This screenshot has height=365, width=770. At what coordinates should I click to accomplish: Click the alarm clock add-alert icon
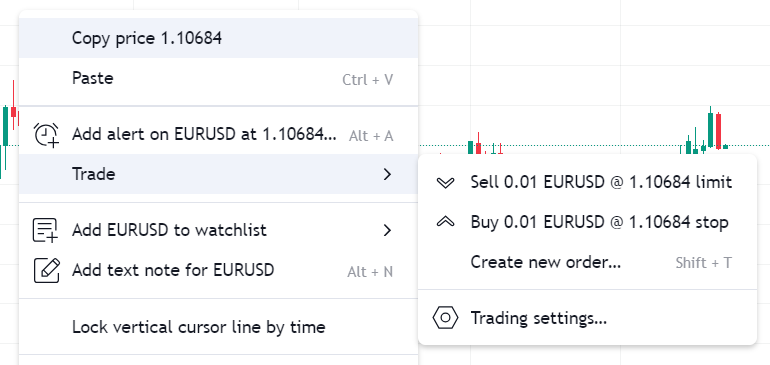point(46,135)
